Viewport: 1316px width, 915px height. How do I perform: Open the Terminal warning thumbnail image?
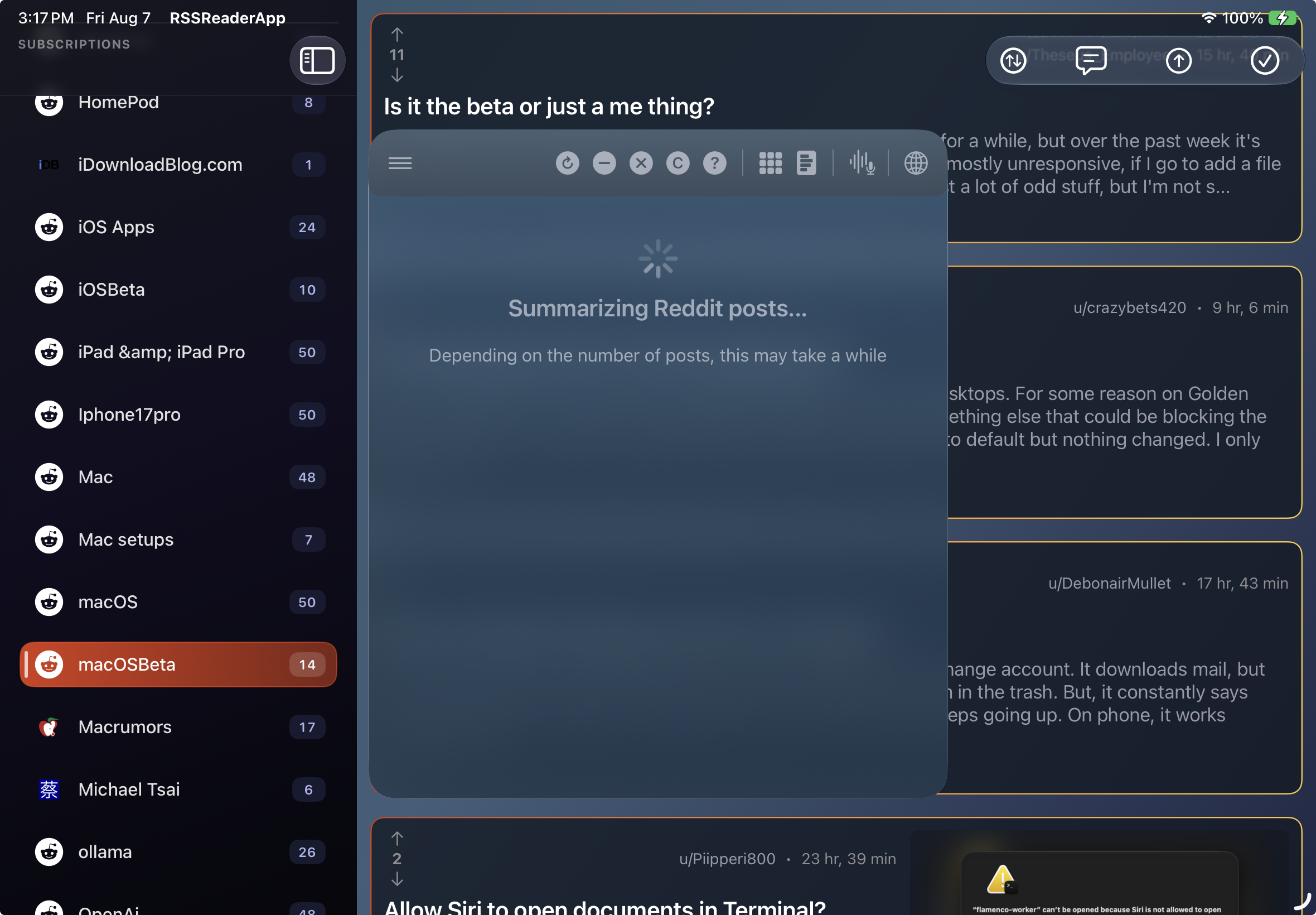coord(1099,873)
